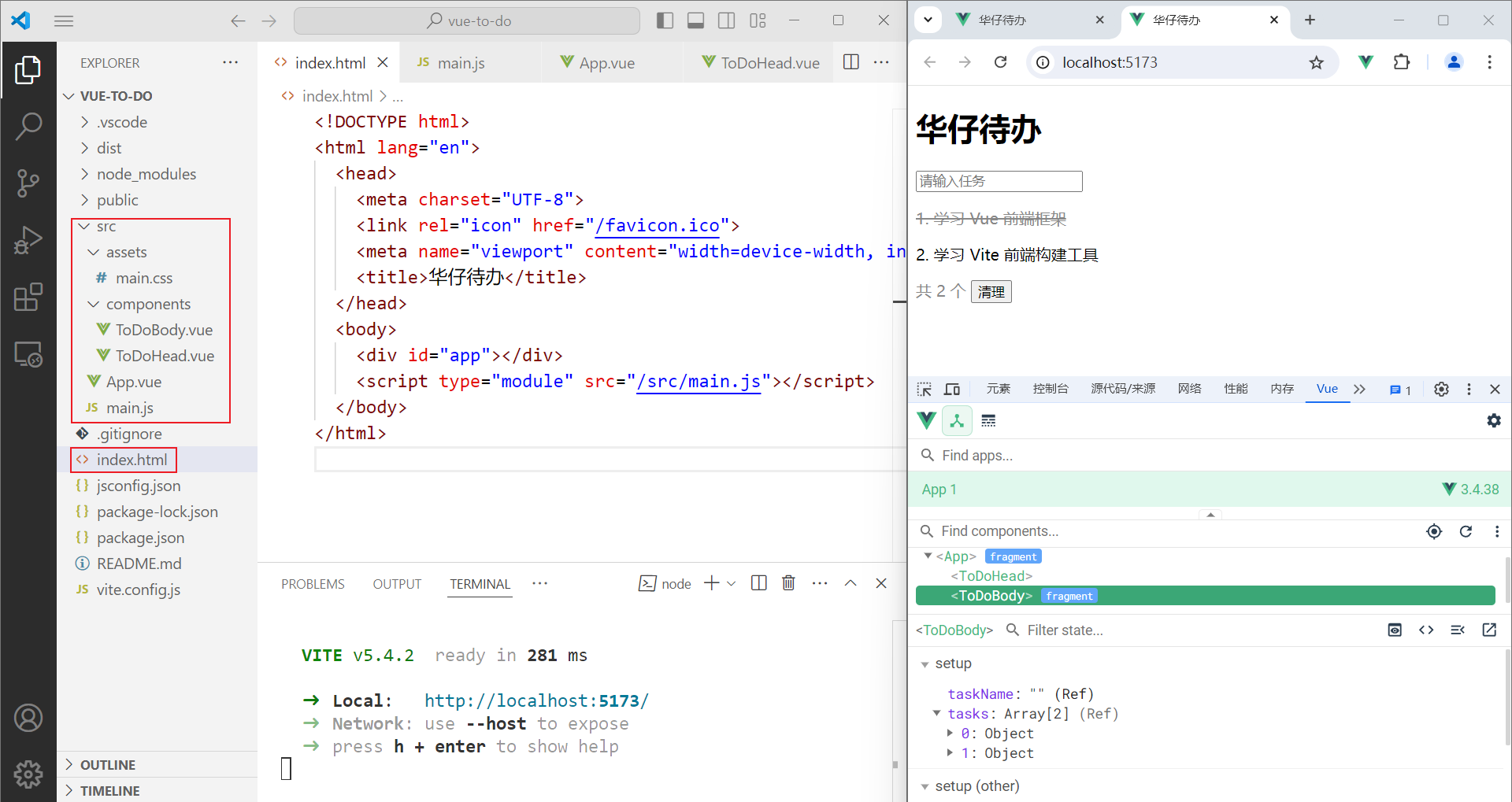This screenshot has height=802, width=1512.
Task: Toggle the bottom panel layout button
Action: [695, 20]
